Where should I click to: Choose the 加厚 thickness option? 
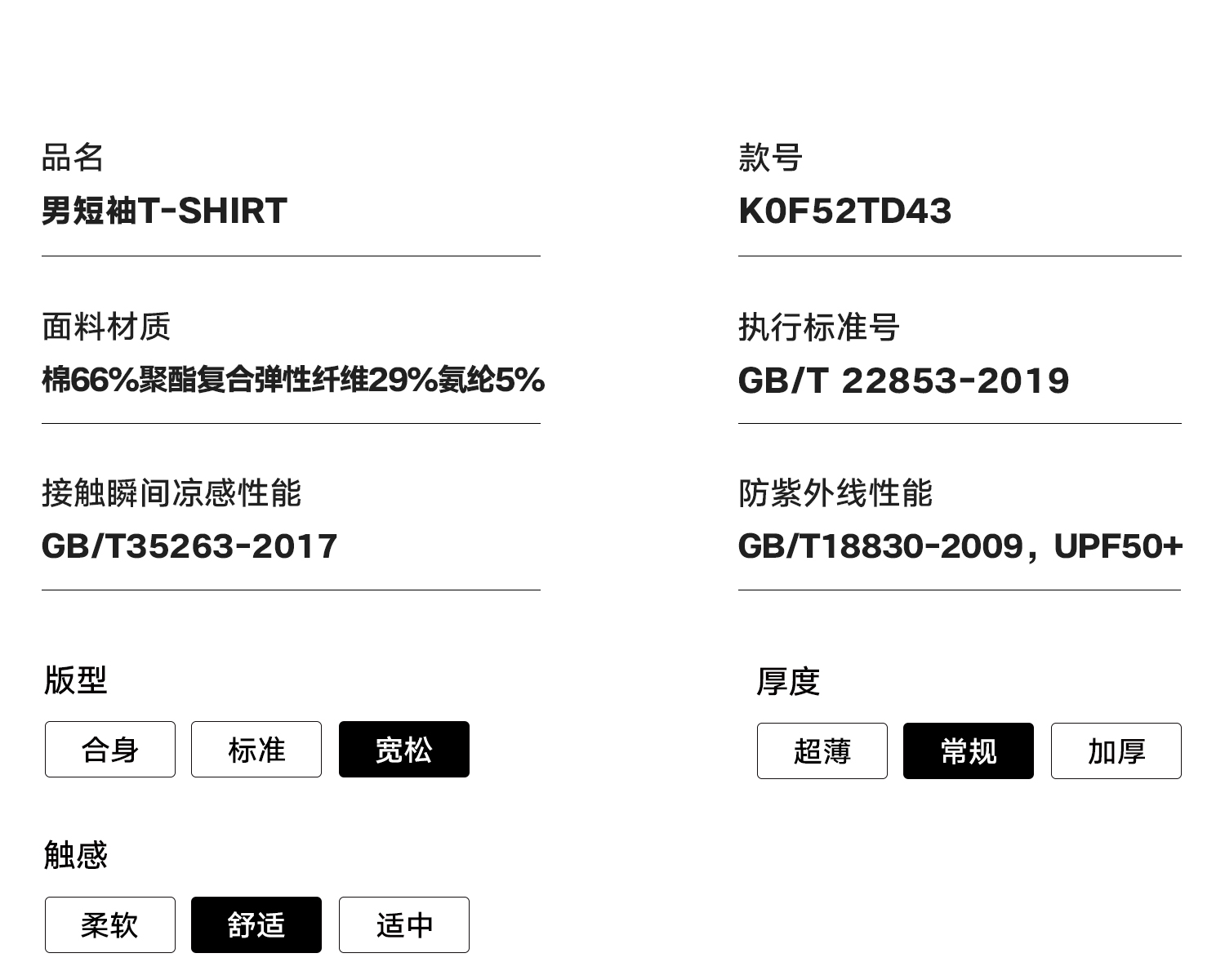tap(1116, 751)
